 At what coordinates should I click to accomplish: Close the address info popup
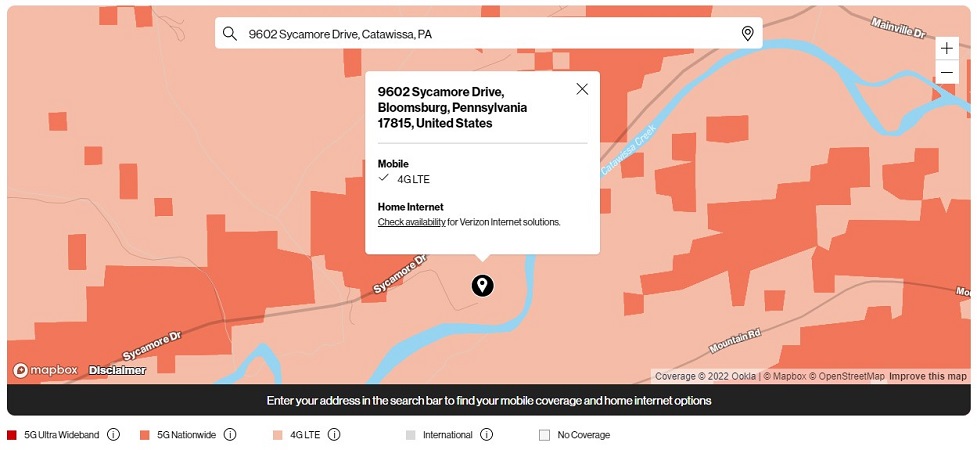coord(582,89)
